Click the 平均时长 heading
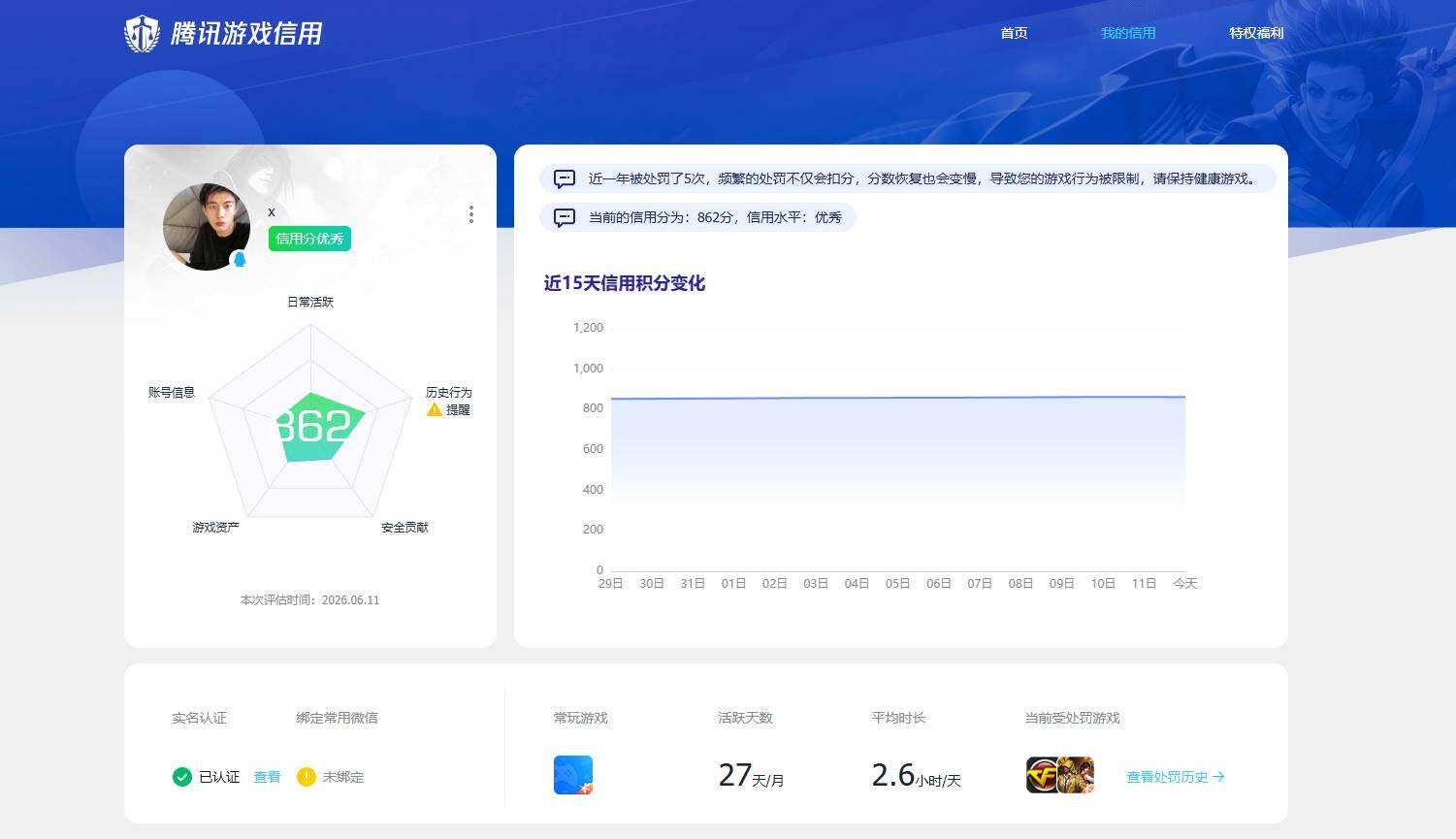Image resolution: width=1456 pixels, height=839 pixels. click(898, 718)
